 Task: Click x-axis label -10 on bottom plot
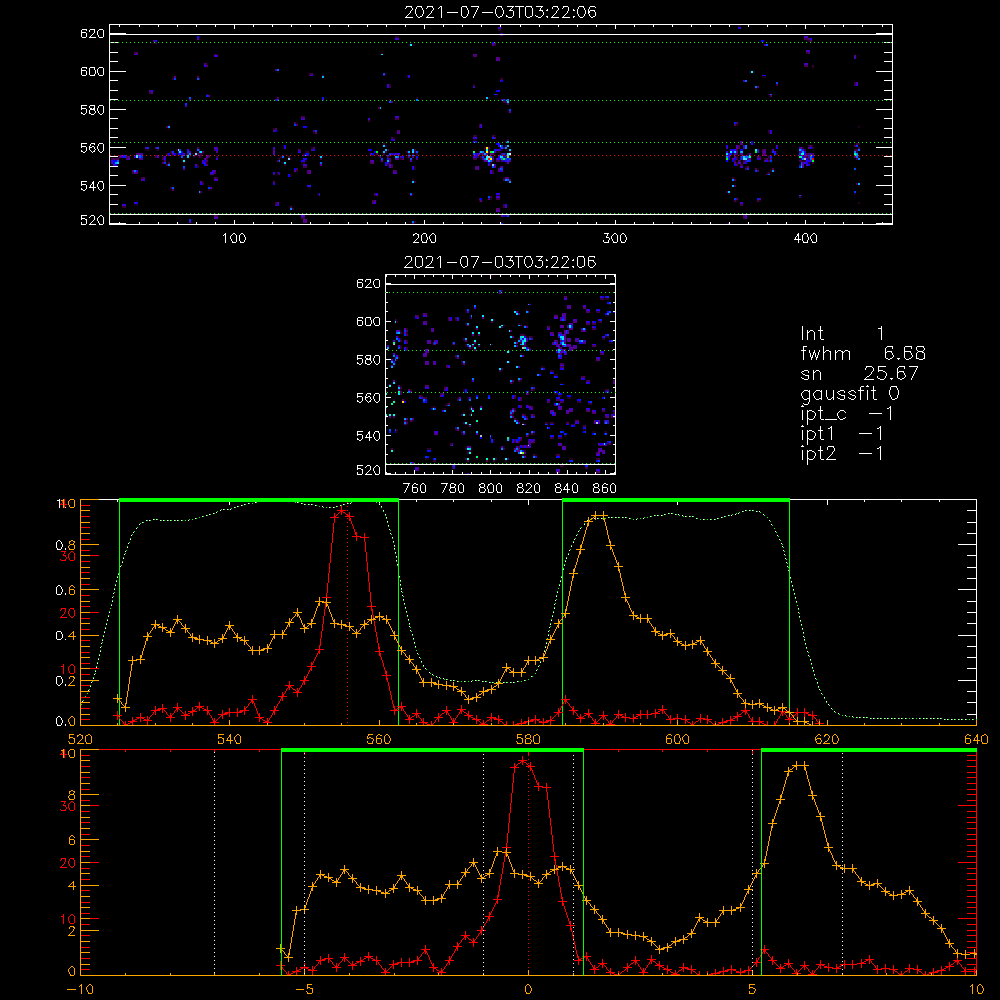coord(80,990)
